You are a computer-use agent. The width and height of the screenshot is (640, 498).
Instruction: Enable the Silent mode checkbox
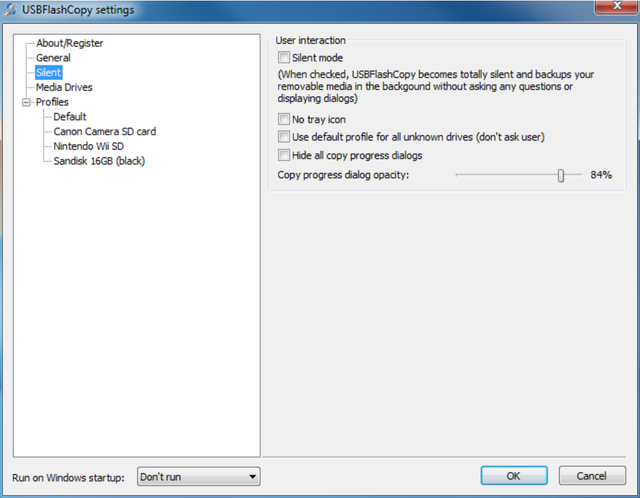pos(284,57)
